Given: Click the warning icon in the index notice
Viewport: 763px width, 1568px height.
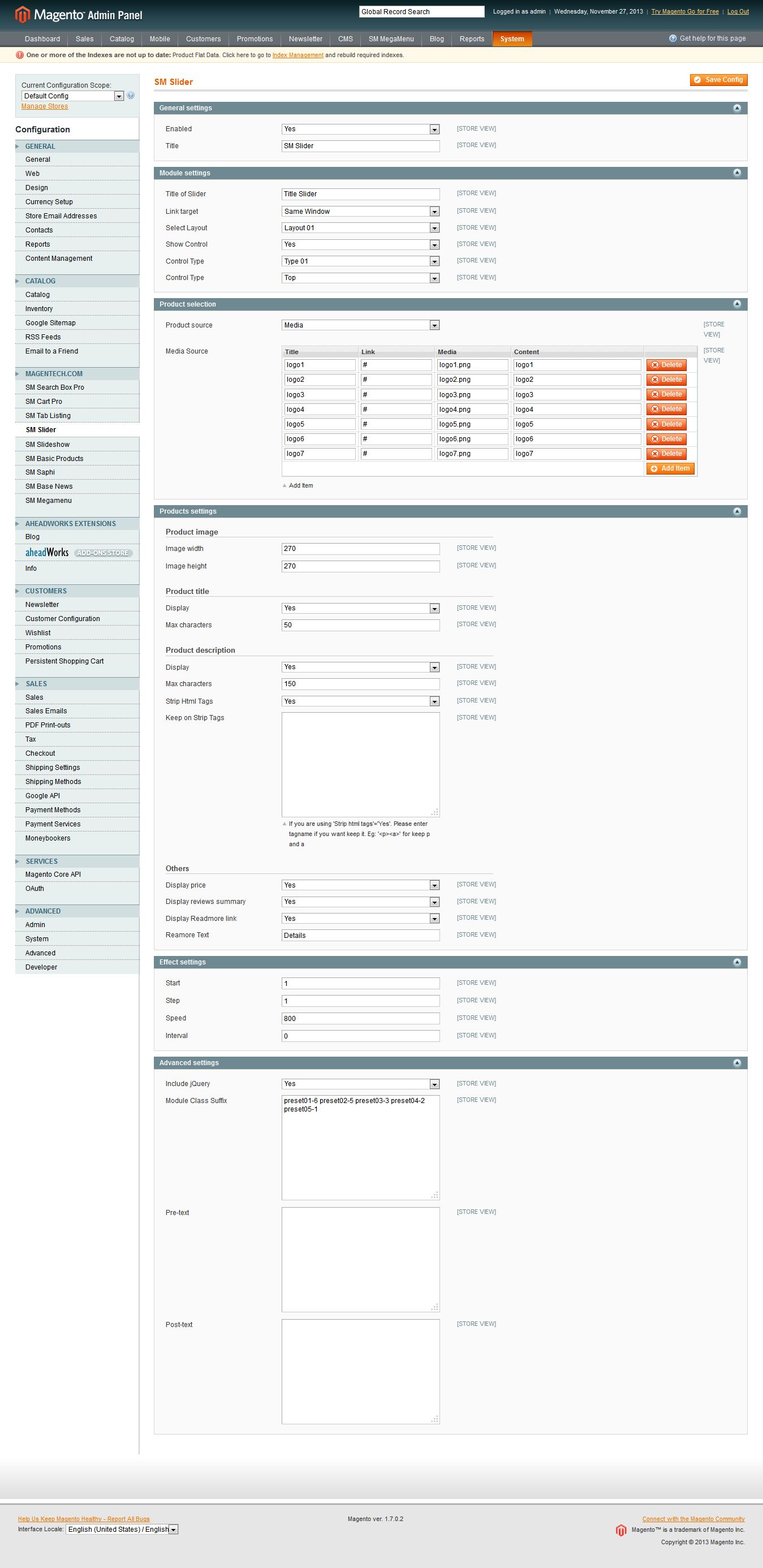Looking at the screenshot, I should pyautogui.click(x=20, y=55).
